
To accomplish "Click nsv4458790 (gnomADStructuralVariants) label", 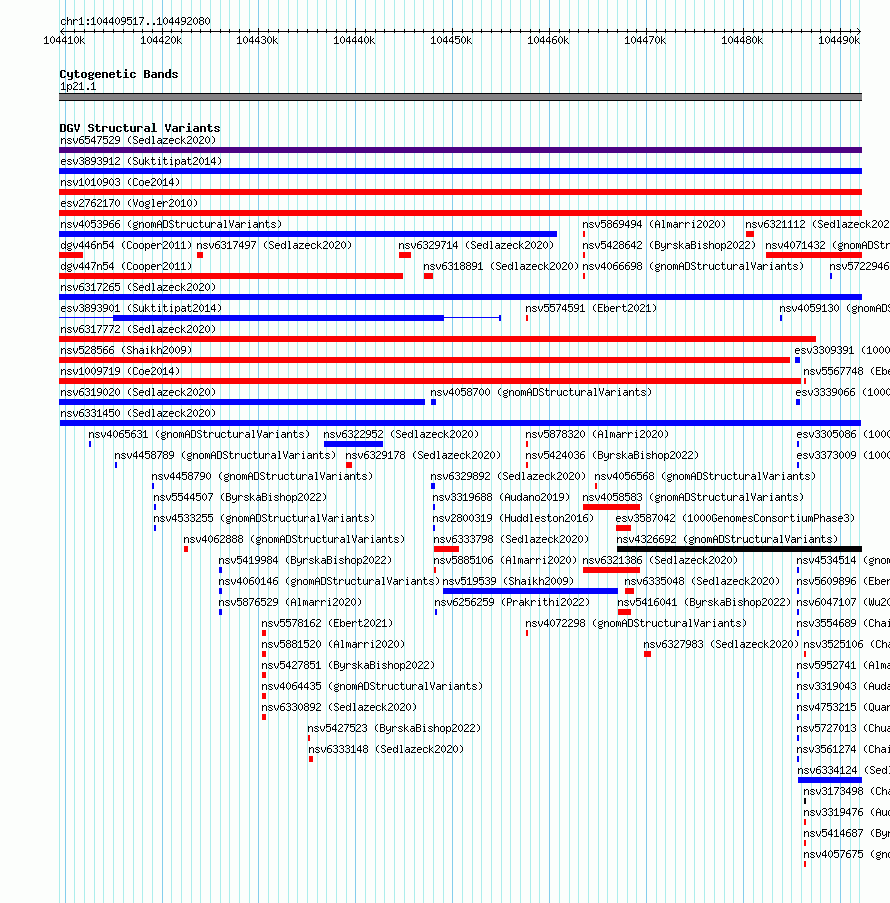I will click(263, 476).
